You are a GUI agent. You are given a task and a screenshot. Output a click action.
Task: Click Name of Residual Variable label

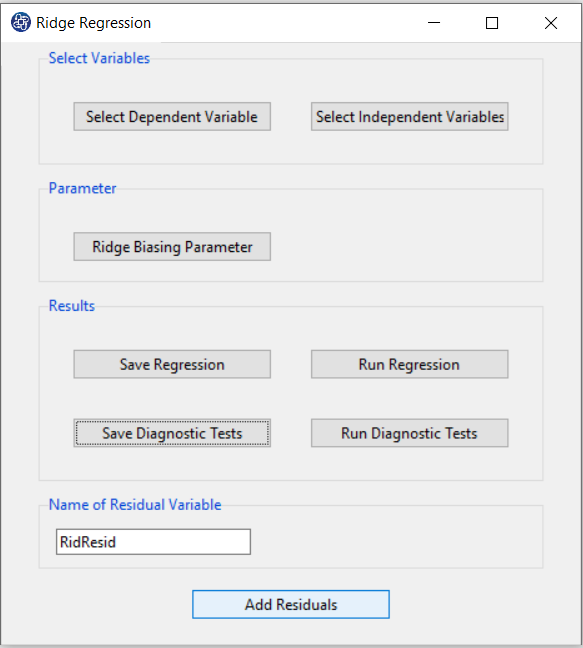(135, 505)
